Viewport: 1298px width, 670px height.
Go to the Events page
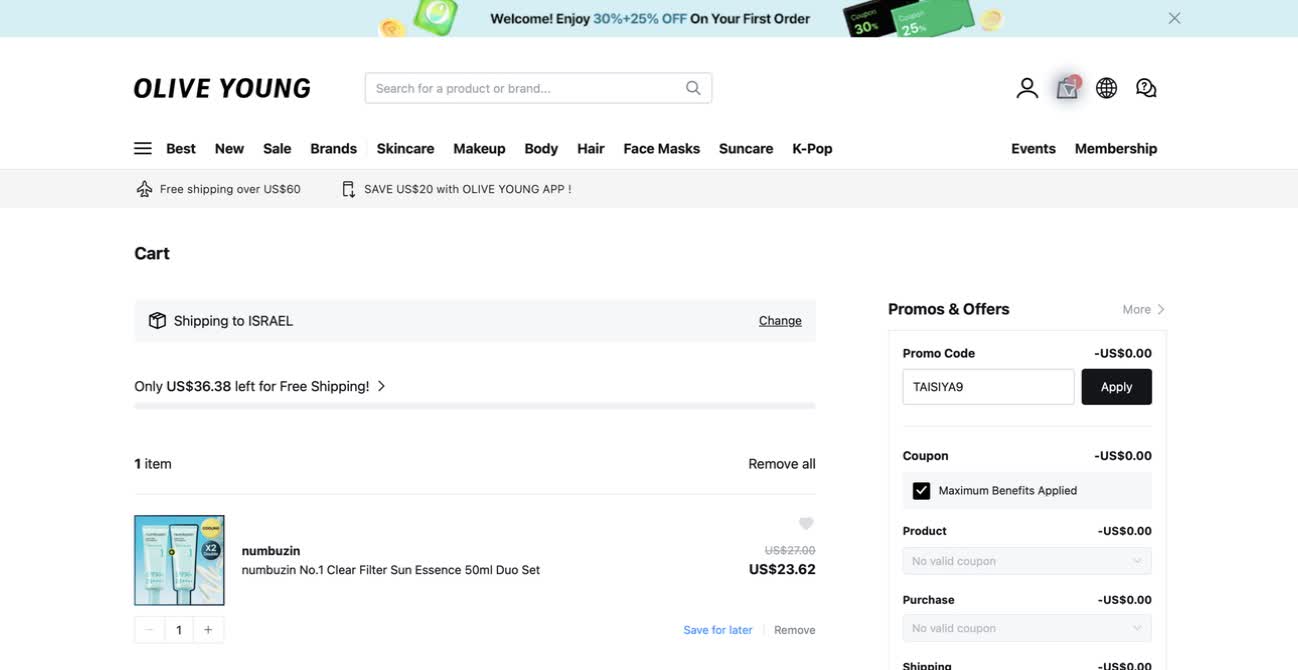(1033, 148)
